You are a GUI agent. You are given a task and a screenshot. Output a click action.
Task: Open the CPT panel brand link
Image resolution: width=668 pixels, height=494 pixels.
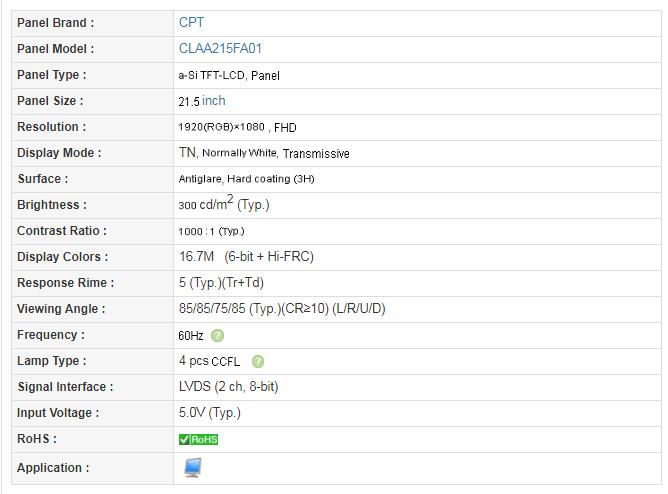pyautogui.click(x=191, y=23)
